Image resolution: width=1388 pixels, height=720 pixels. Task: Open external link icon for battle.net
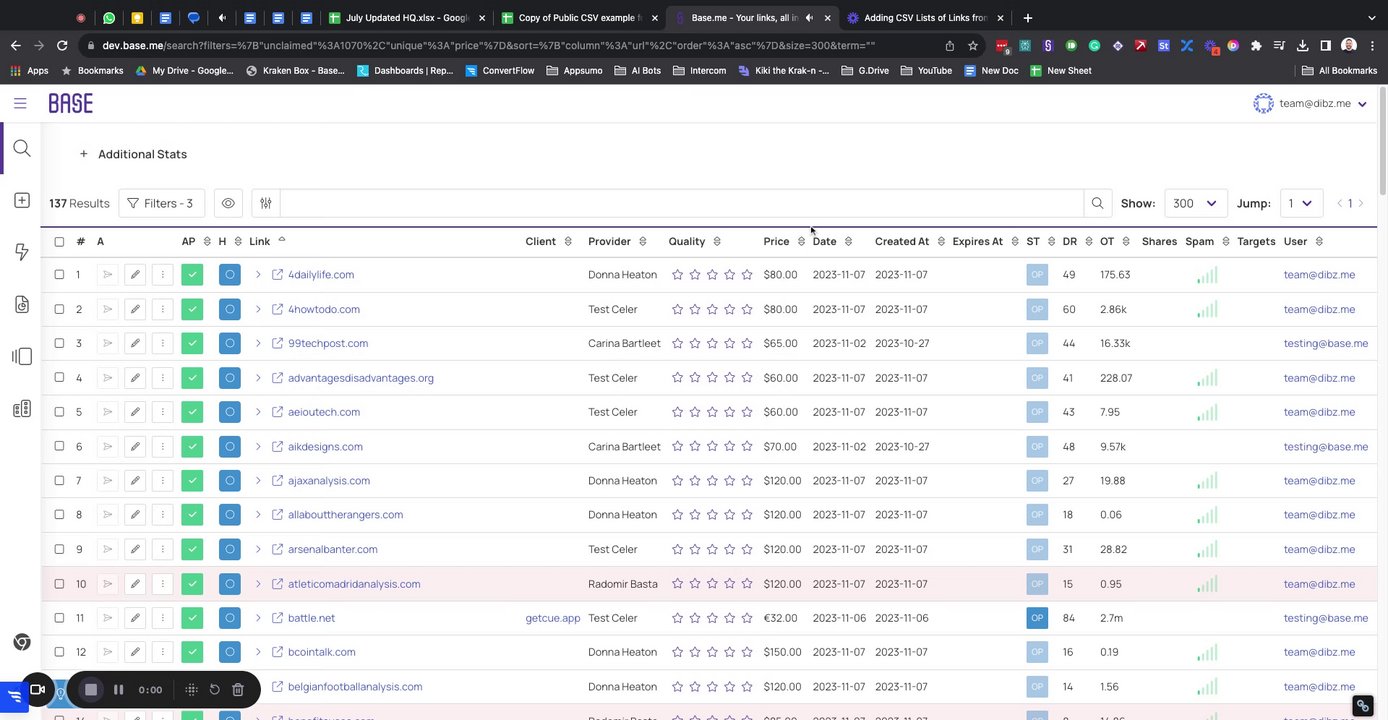coord(278,618)
